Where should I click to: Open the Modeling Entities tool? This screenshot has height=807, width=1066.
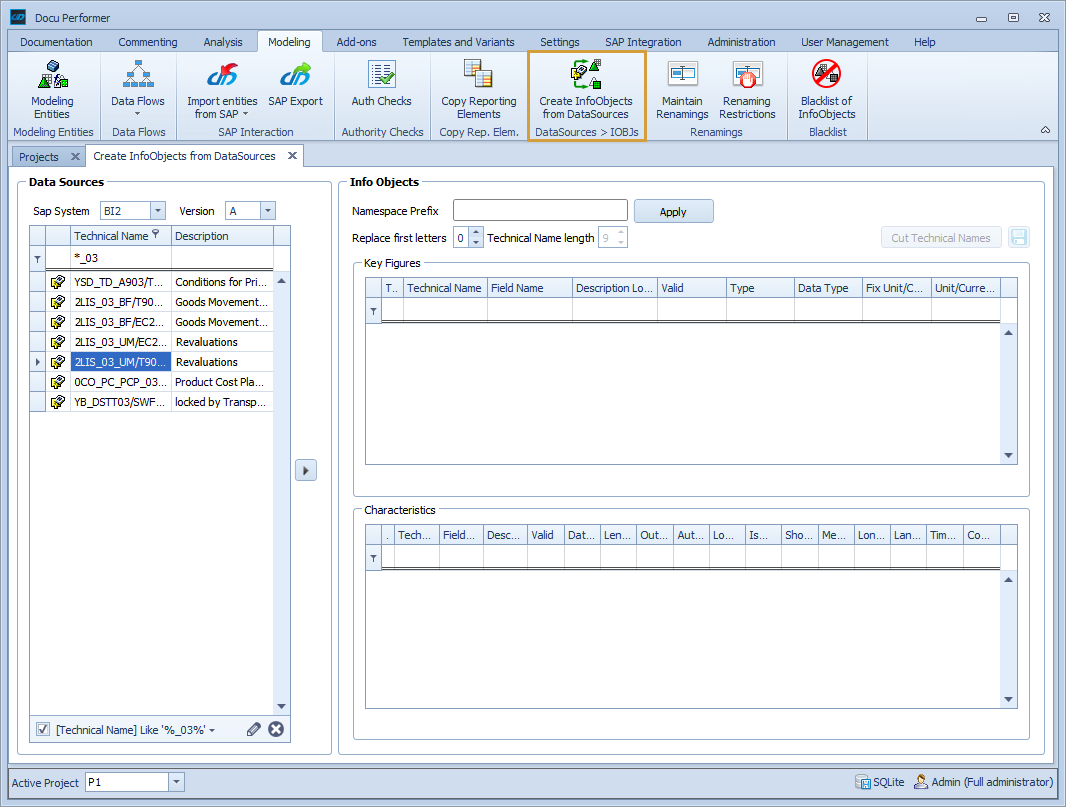tap(52, 88)
